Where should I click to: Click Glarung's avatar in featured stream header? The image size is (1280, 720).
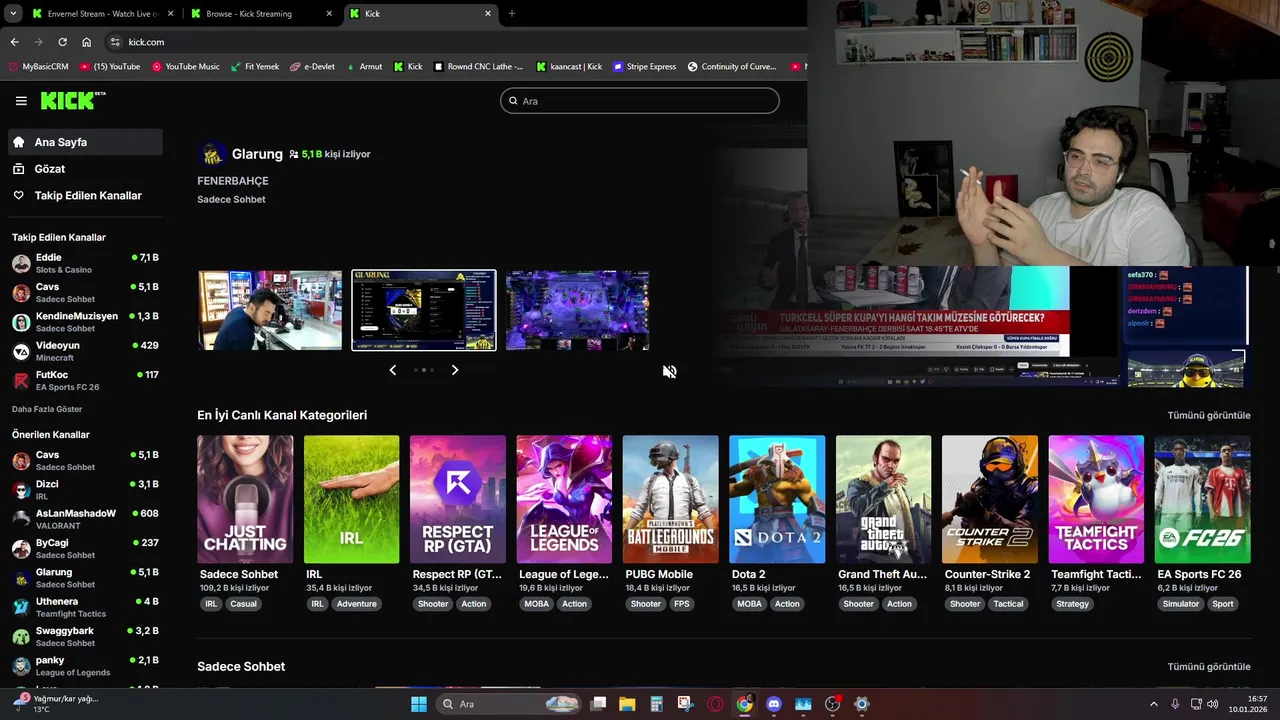(x=212, y=154)
